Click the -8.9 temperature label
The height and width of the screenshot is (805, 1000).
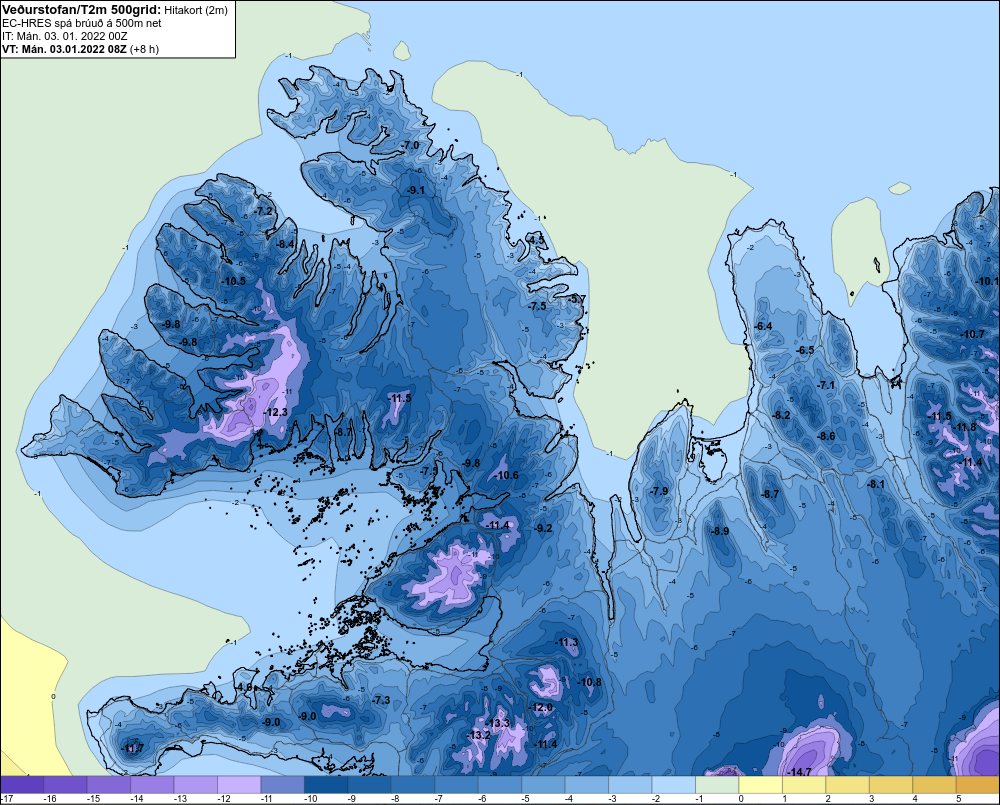pyautogui.click(x=720, y=531)
